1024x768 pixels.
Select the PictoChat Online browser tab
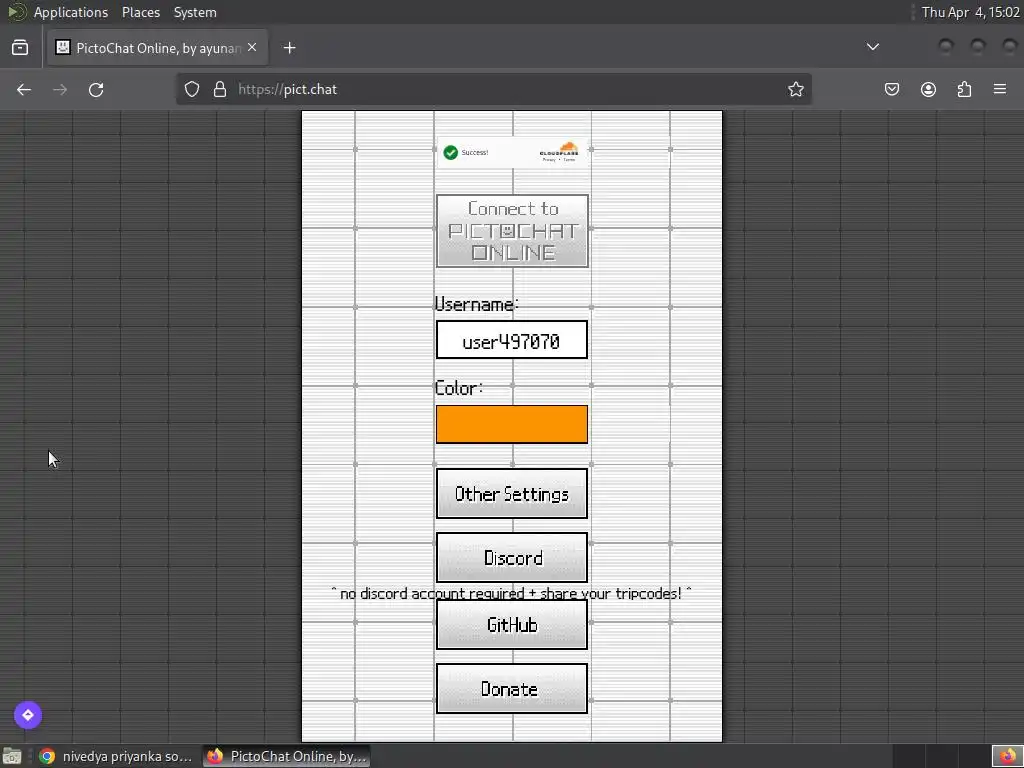pyautogui.click(x=157, y=48)
